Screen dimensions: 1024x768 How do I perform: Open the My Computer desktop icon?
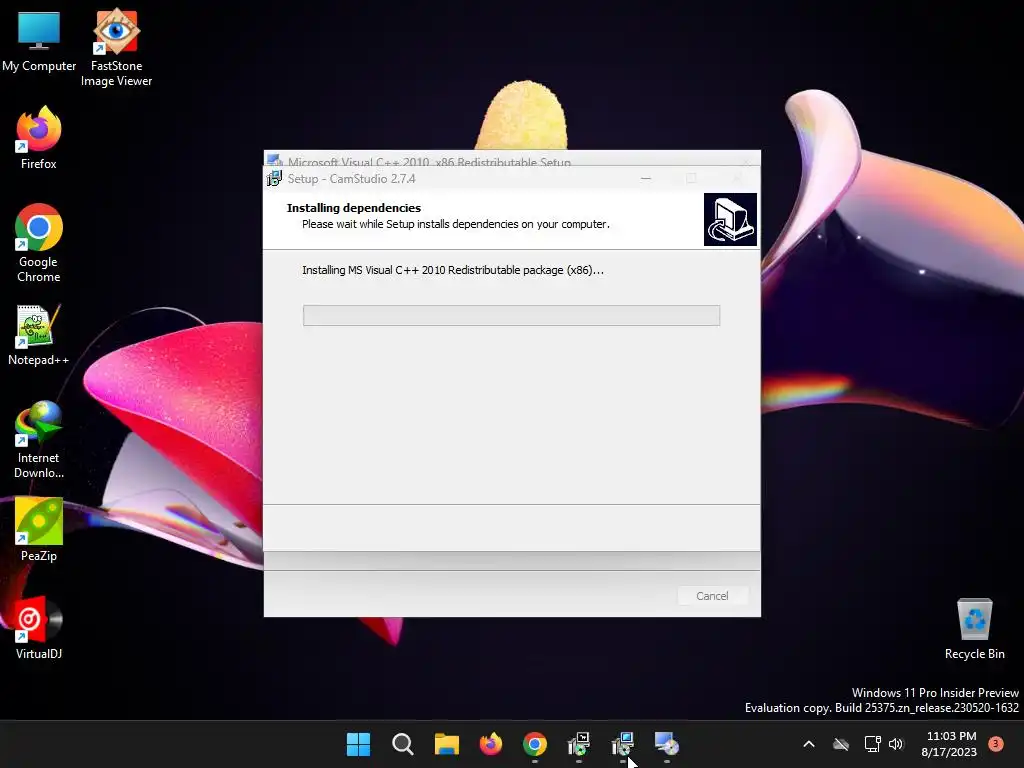[39, 40]
